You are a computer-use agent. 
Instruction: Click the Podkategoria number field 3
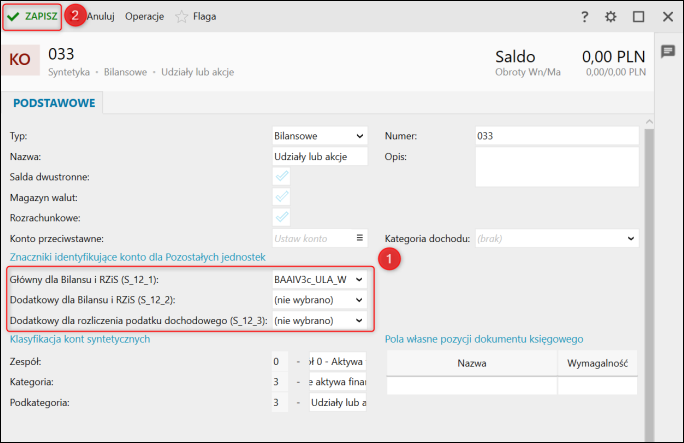(x=280, y=402)
